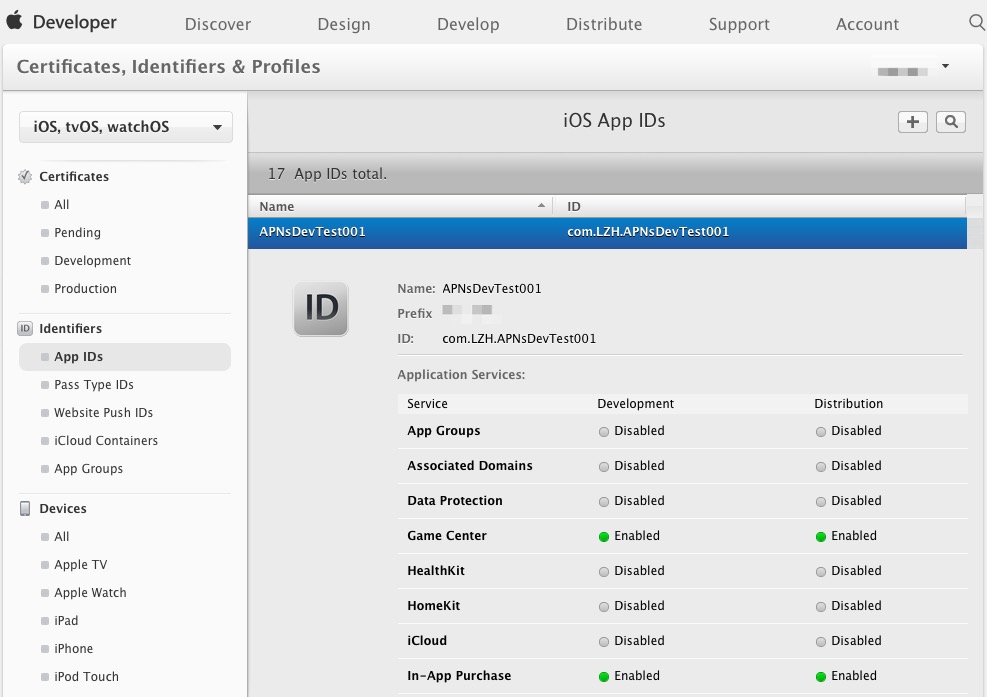Click the Apple logo icon

click(14, 21)
